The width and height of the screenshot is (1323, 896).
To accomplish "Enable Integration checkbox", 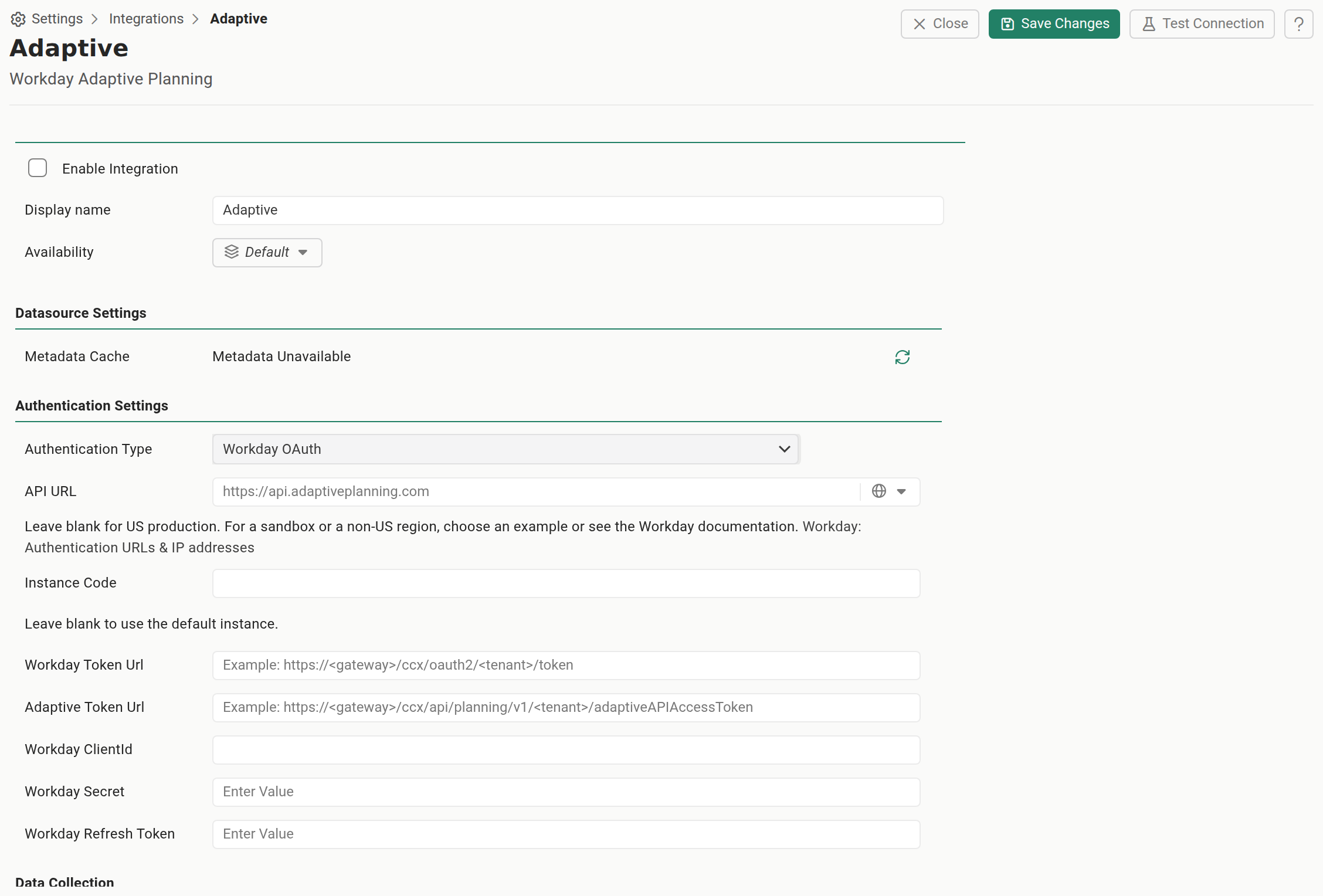I will pos(38,168).
